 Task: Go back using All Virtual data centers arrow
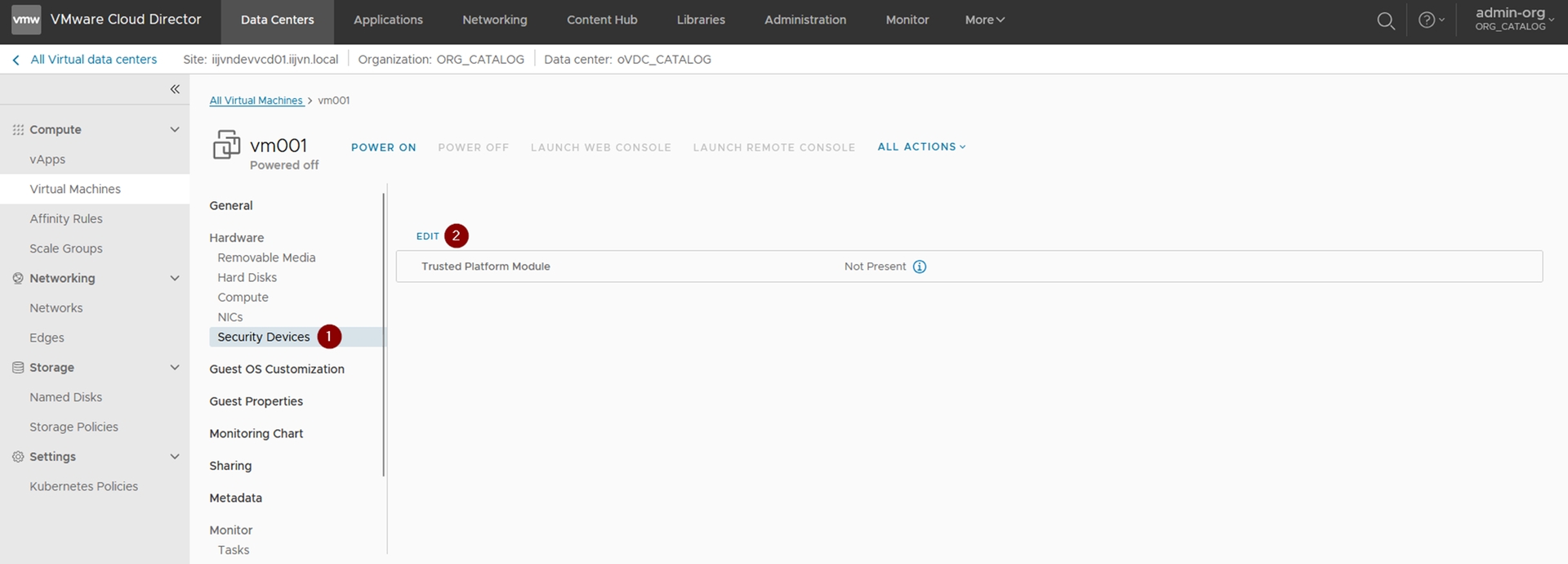tap(16, 60)
